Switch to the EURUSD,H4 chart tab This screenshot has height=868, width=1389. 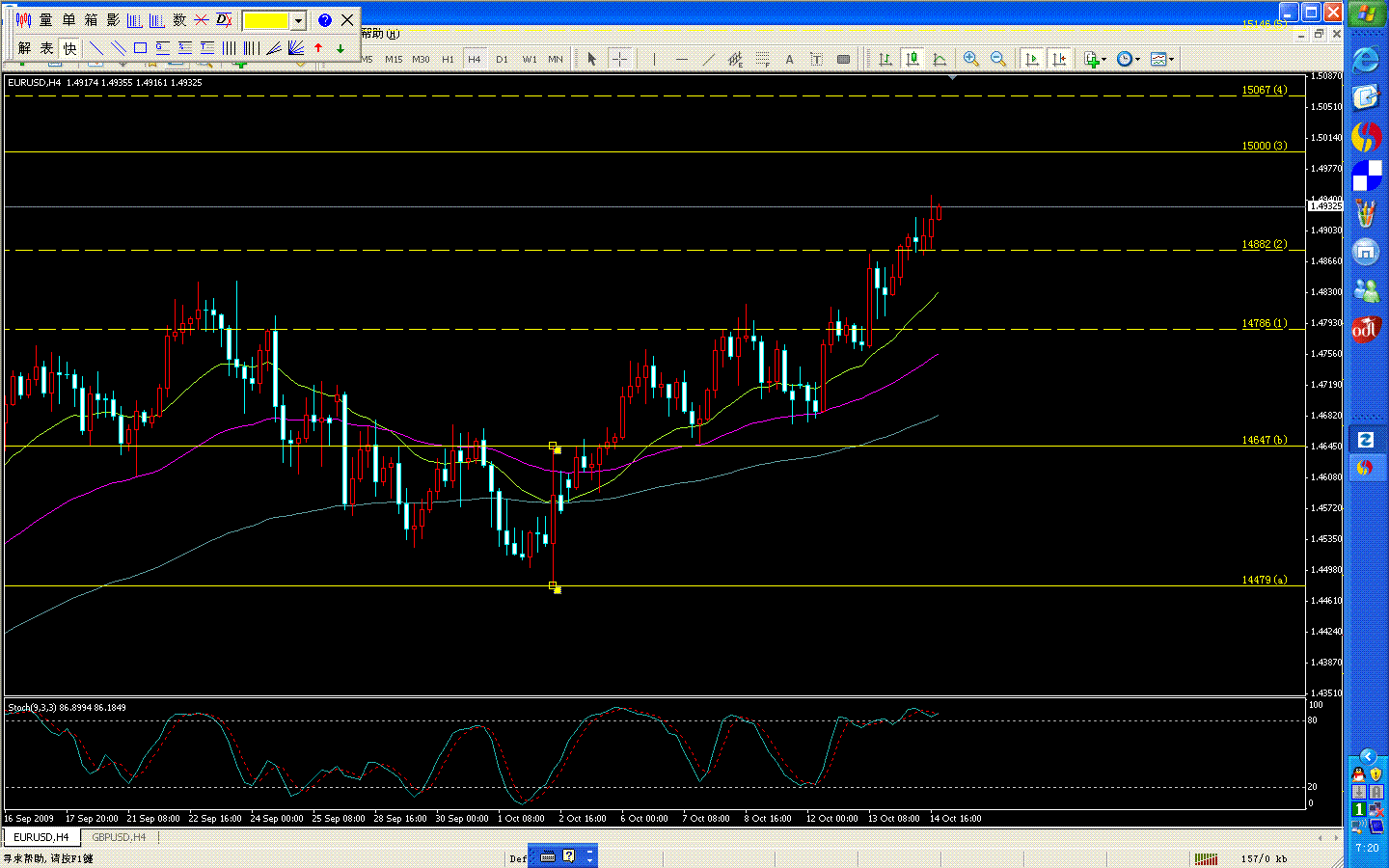click(x=41, y=837)
